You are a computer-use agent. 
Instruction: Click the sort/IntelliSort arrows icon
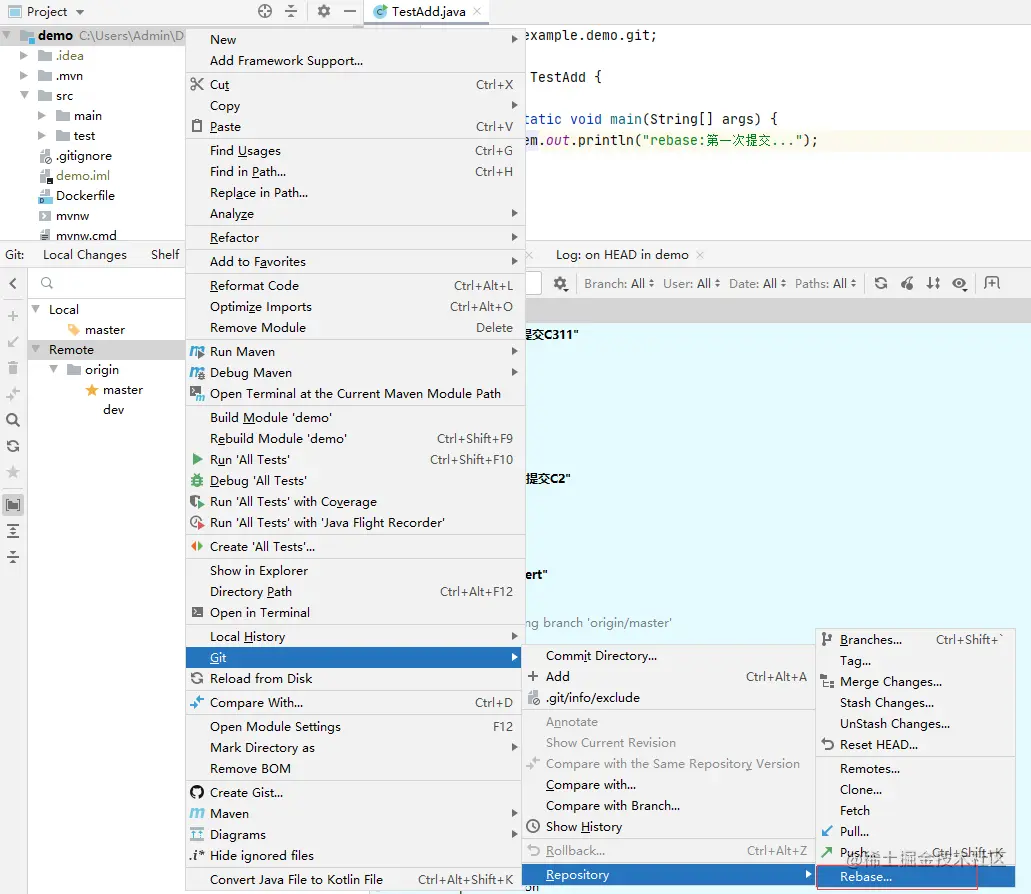(933, 283)
